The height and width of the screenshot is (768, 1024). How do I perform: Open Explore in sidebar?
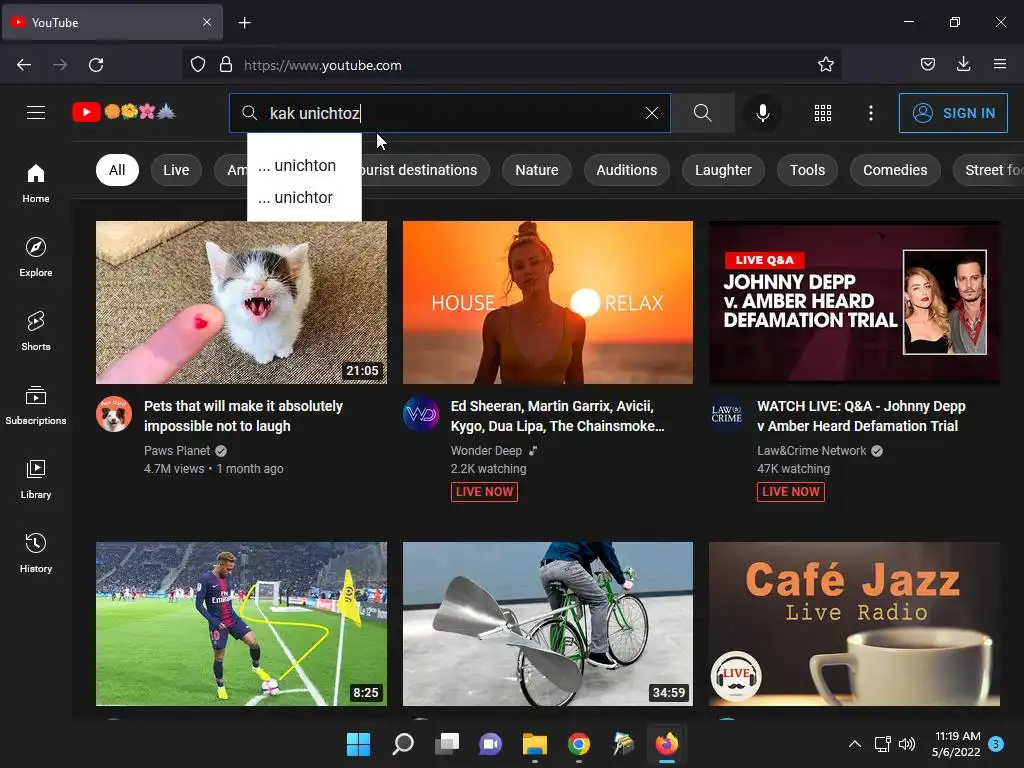pos(36,257)
